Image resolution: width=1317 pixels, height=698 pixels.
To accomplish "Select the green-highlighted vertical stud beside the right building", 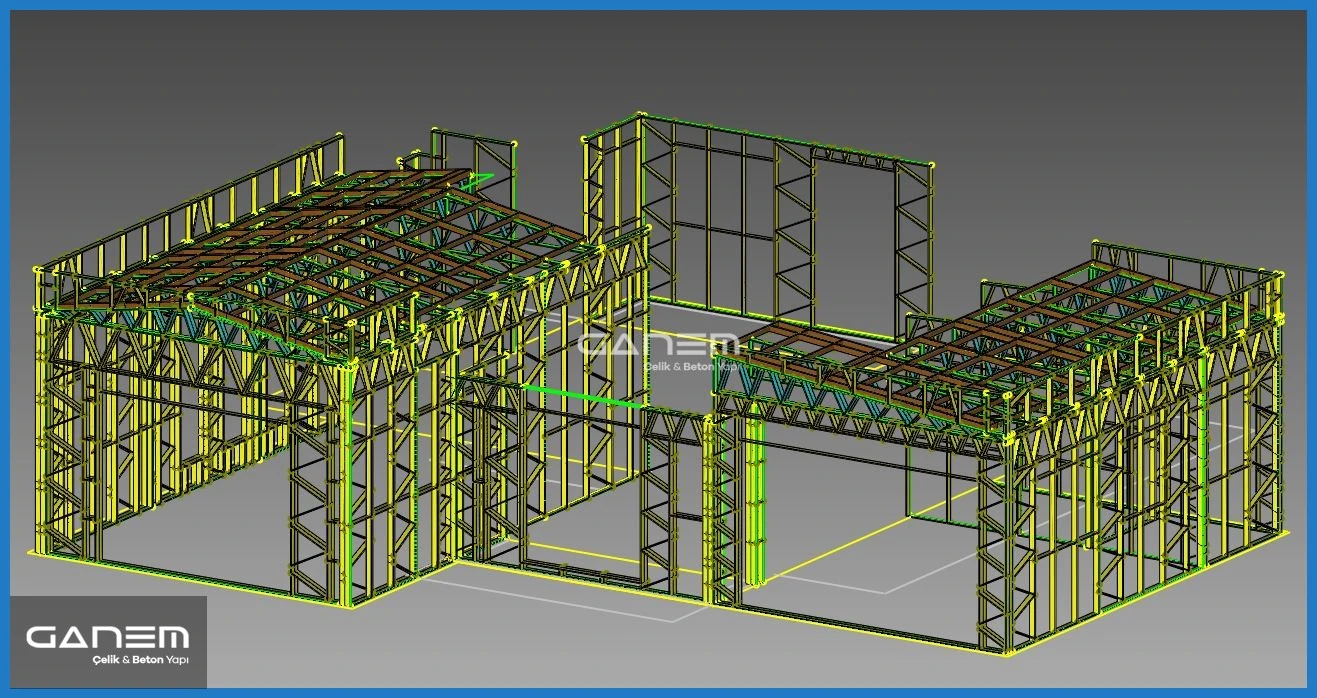I will click(756, 500).
